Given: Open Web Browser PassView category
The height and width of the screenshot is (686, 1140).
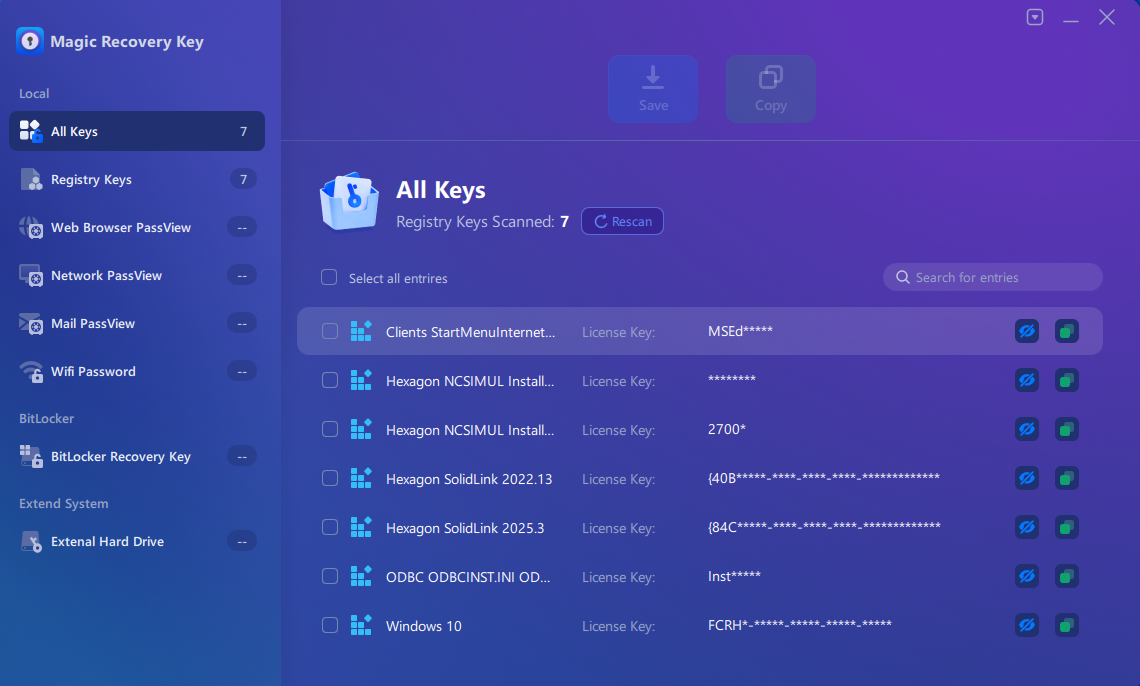Looking at the screenshot, I should [120, 227].
